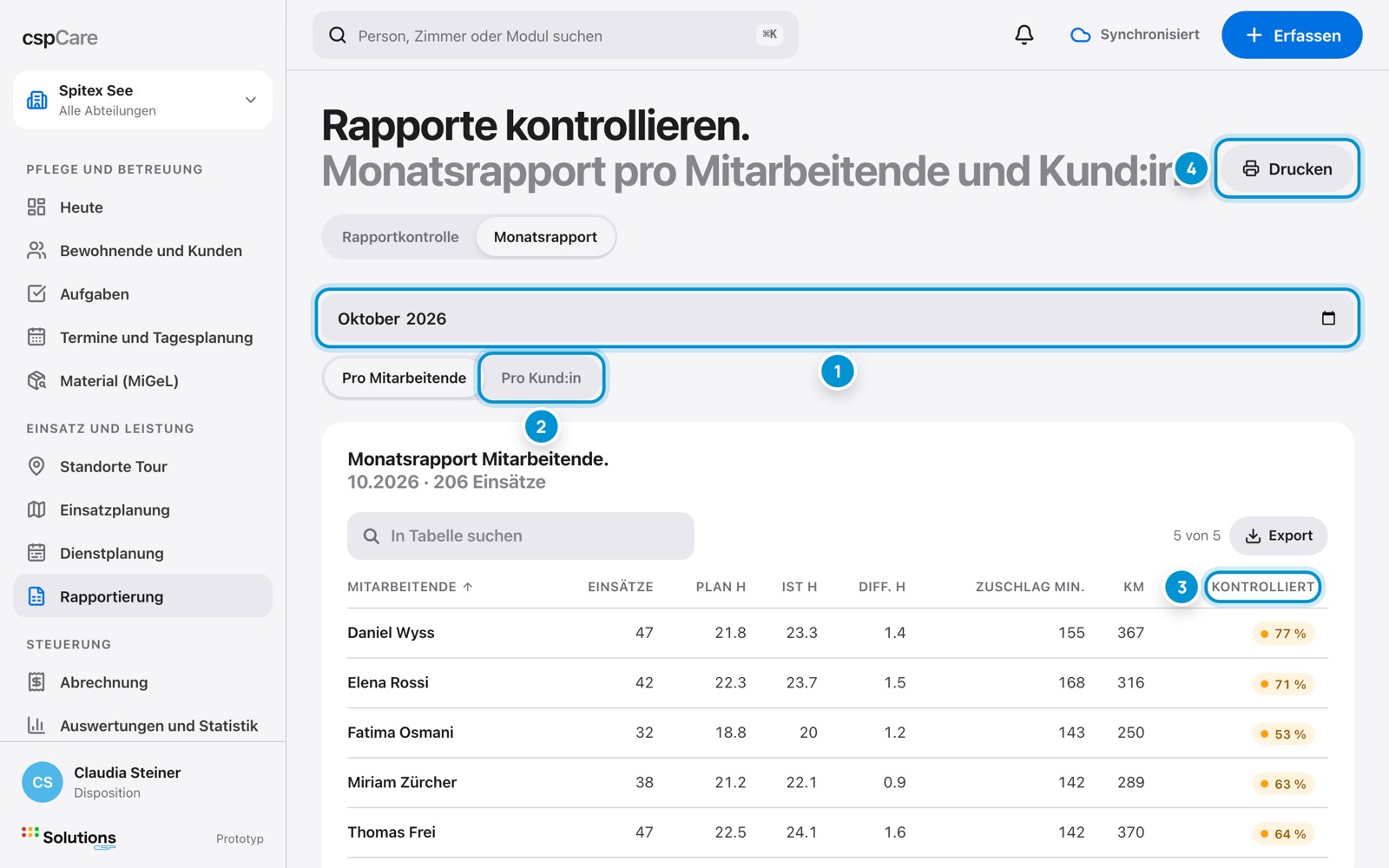Click the calendar icon in month field
Screen dimensions: 1389x868
[1328, 318]
